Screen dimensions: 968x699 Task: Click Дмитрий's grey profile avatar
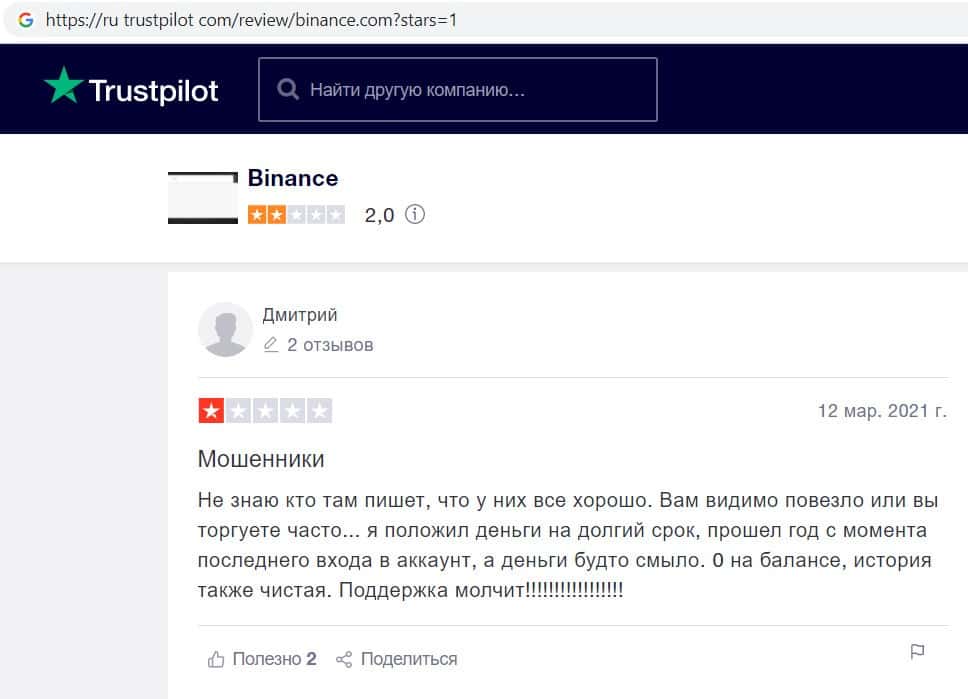click(225, 329)
